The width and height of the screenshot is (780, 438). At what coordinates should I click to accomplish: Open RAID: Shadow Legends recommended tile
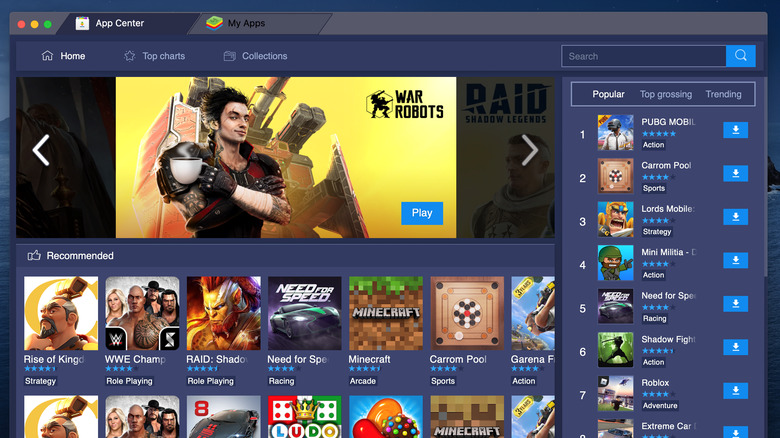point(223,314)
